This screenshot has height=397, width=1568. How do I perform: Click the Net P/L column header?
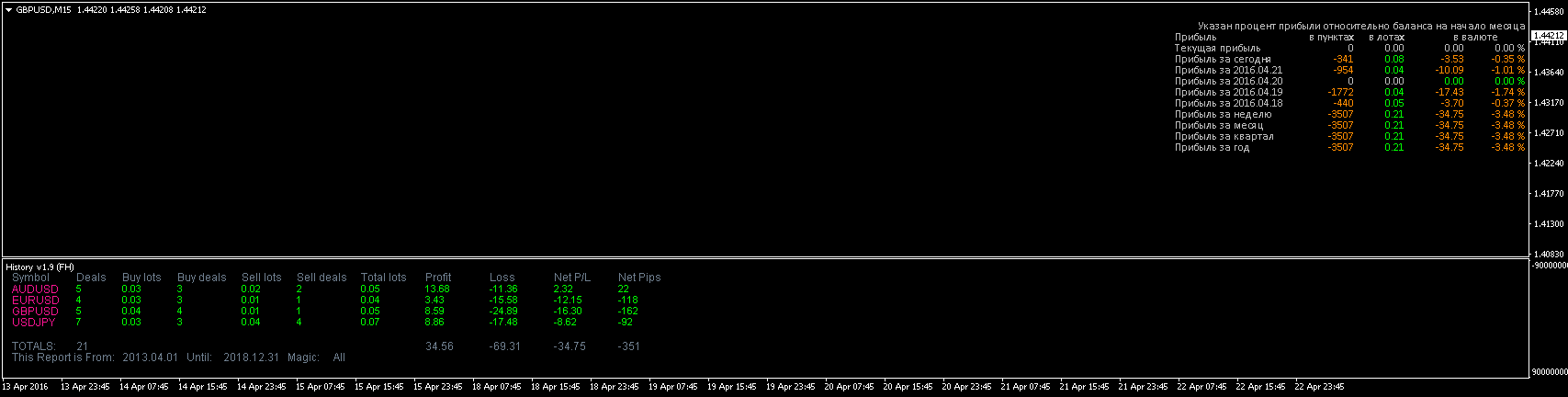tap(572, 278)
